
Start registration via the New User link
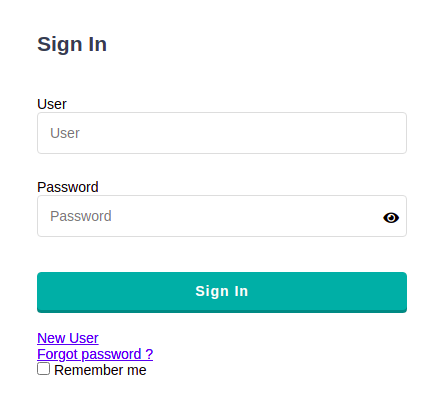[68, 338]
